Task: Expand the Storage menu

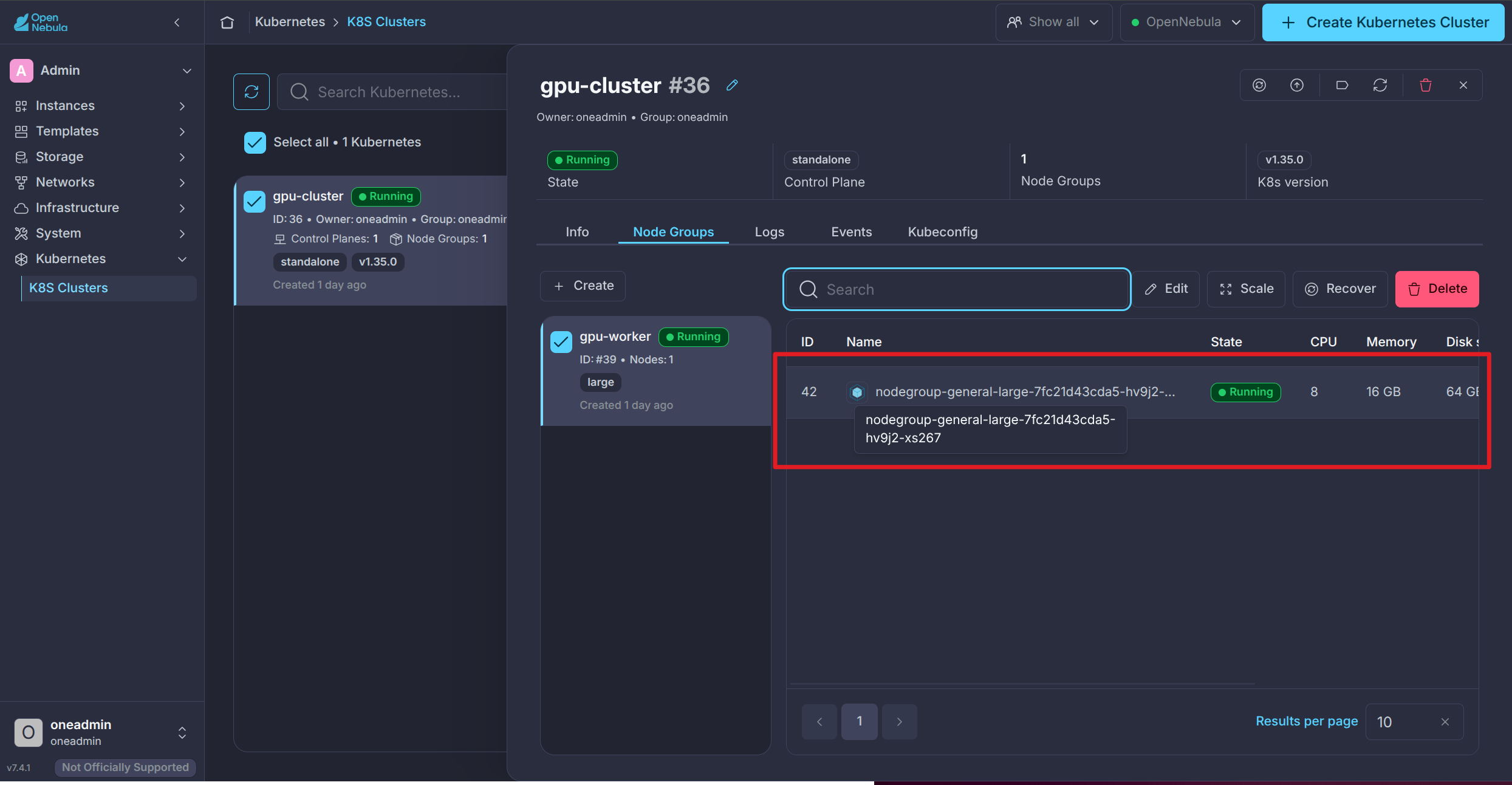Action: coord(101,157)
